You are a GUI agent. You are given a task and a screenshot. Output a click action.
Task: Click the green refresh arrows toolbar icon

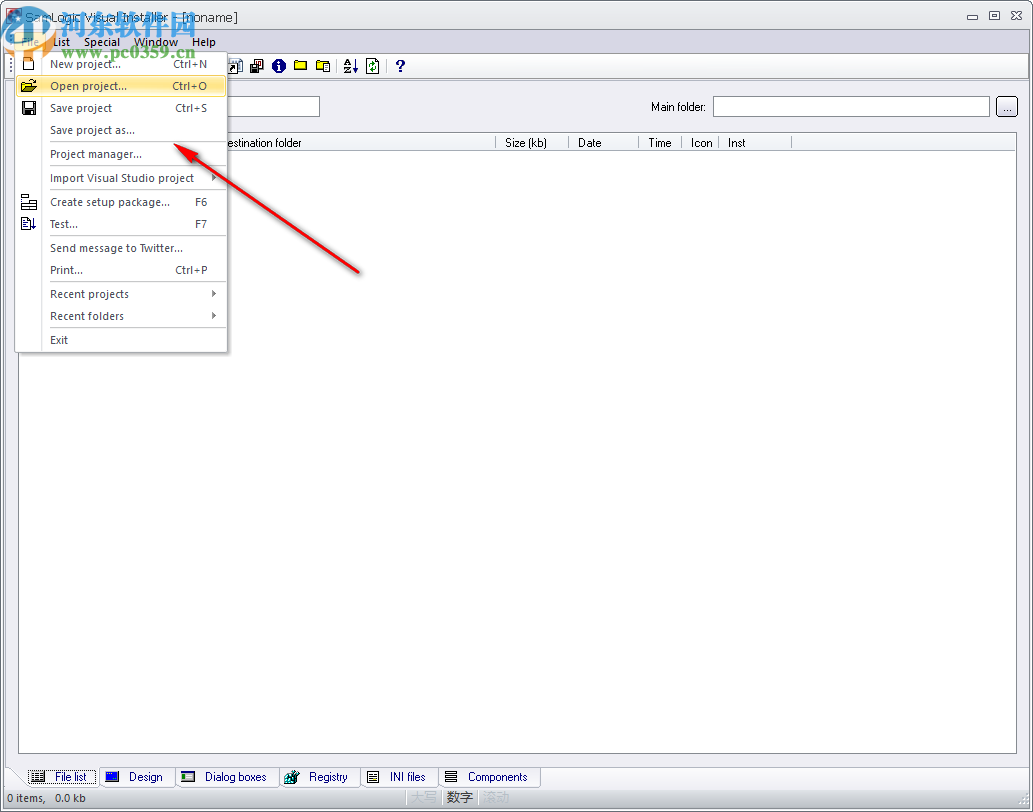point(371,66)
